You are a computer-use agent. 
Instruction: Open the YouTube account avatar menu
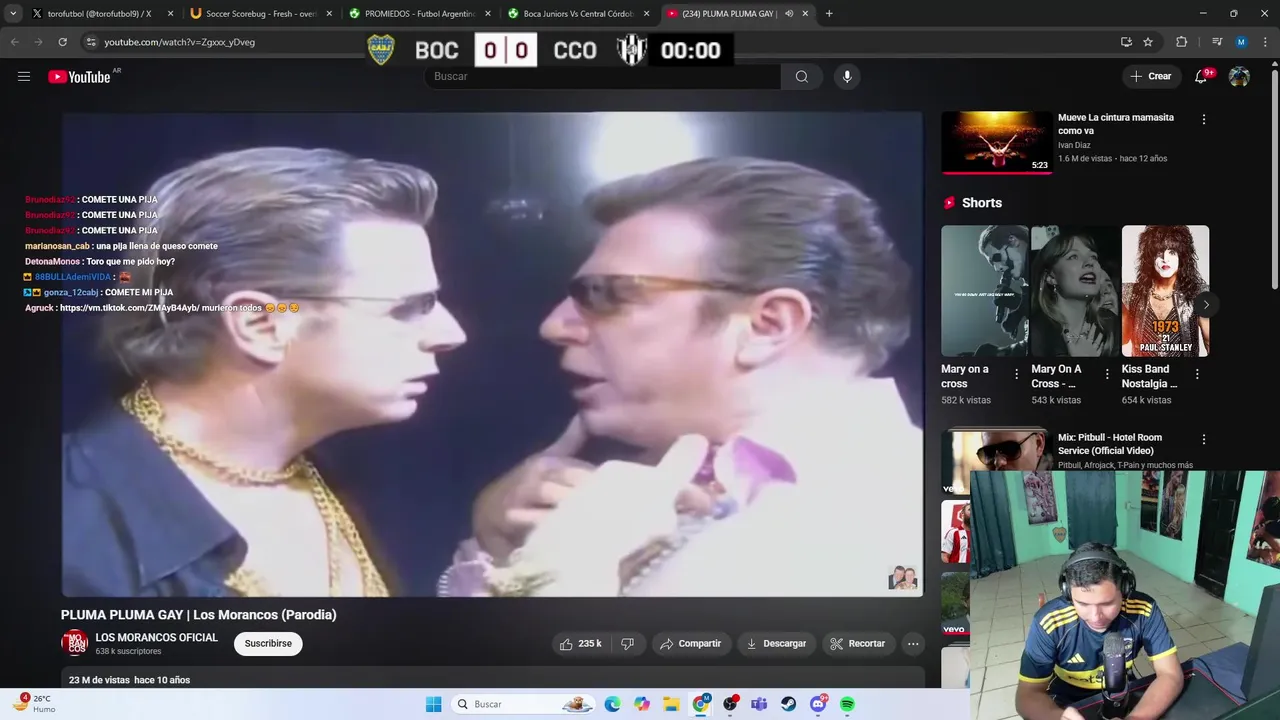(1239, 77)
